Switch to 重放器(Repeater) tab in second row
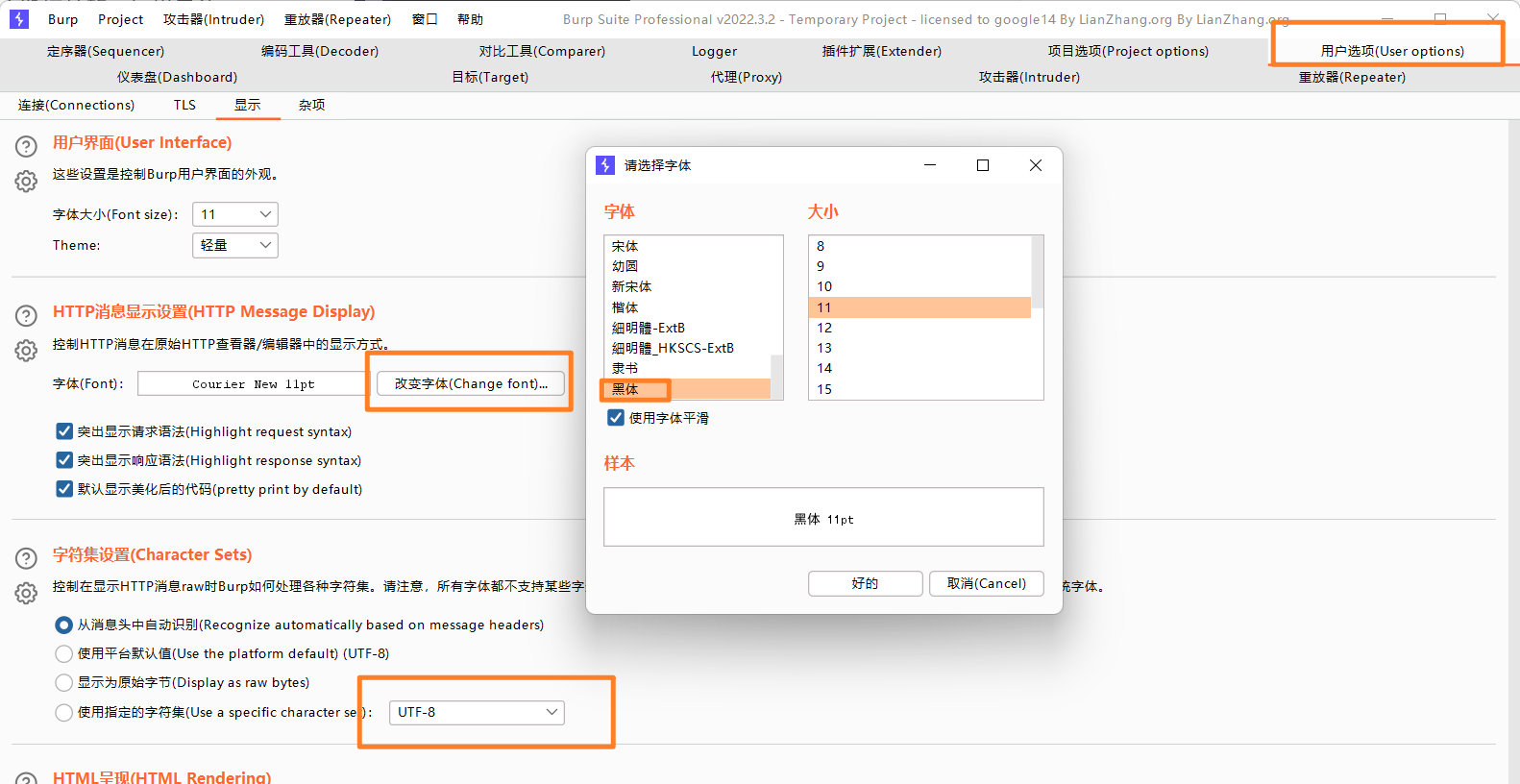 click(x=1352, y=77)
